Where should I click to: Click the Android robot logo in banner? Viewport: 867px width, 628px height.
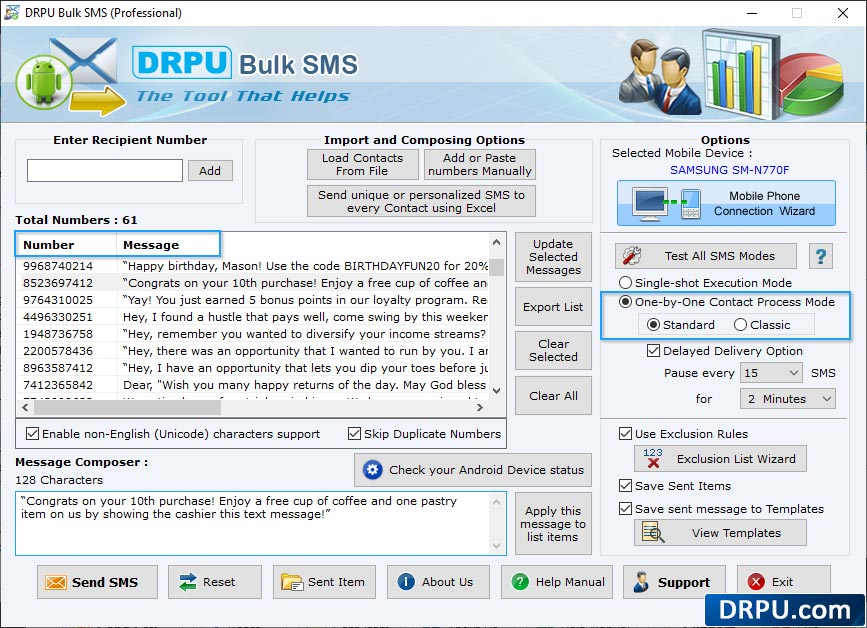(x=44, y=82)
